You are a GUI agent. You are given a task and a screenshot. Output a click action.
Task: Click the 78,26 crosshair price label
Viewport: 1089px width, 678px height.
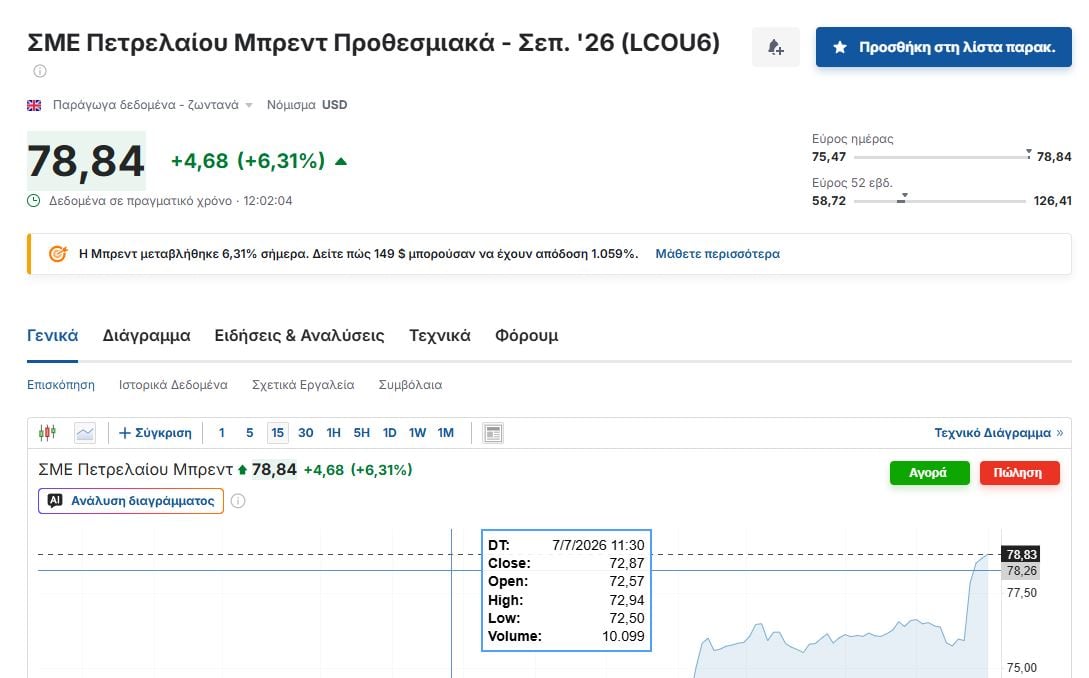(x=1021, y=571)
